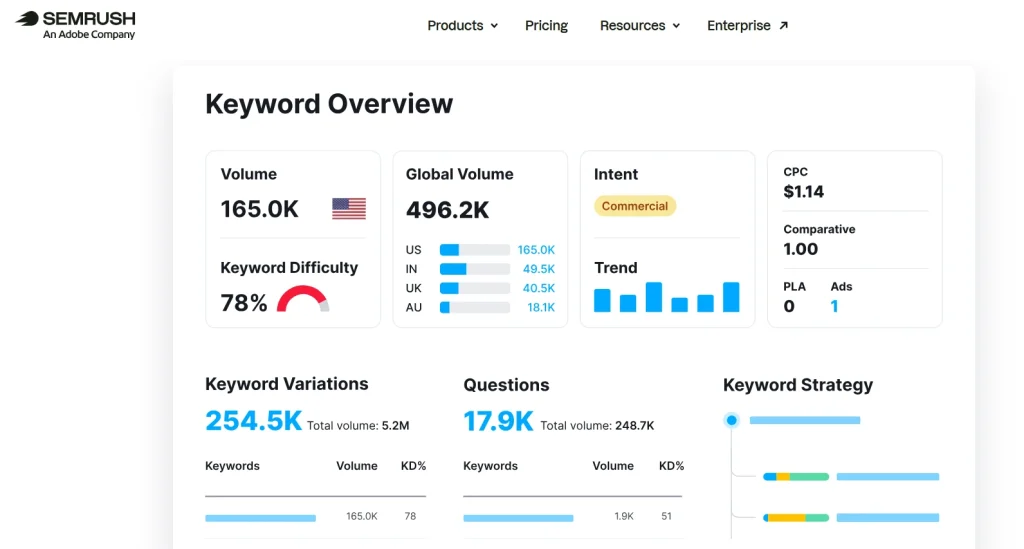The image size is (1024, 549).
Task: Click the PLA value 0
Action: point(789,306)
